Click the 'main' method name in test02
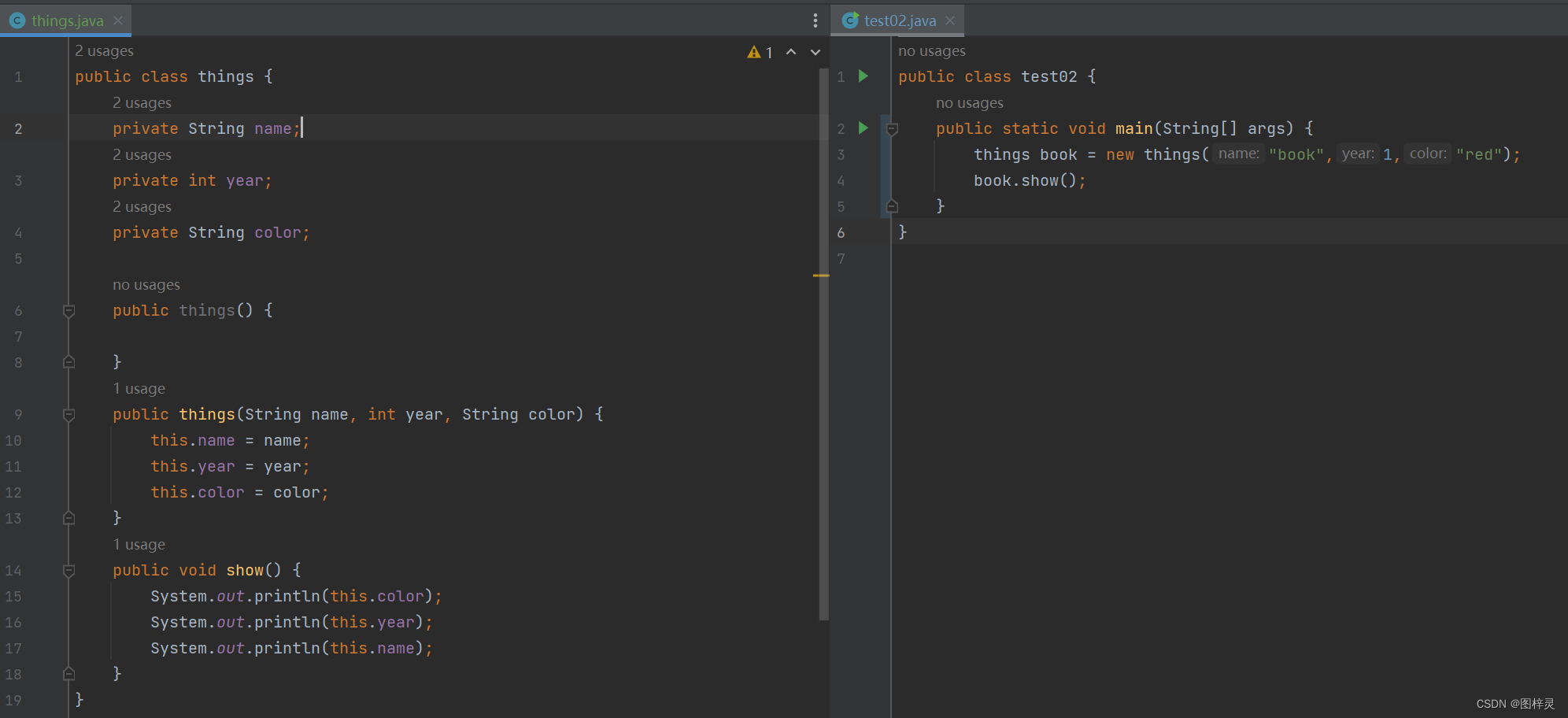Image resolution: width=1568 pixels, height=718 pixels. point(1134,129)
